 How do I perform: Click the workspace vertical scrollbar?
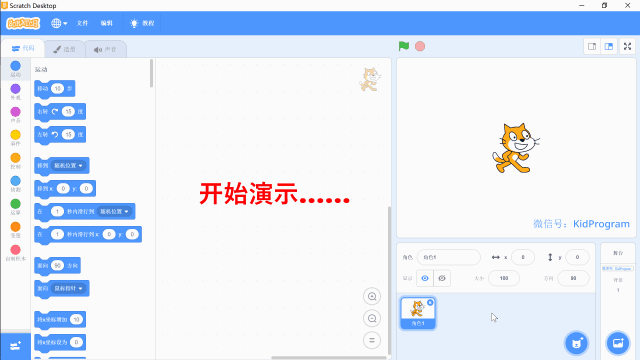coord(389,280)
